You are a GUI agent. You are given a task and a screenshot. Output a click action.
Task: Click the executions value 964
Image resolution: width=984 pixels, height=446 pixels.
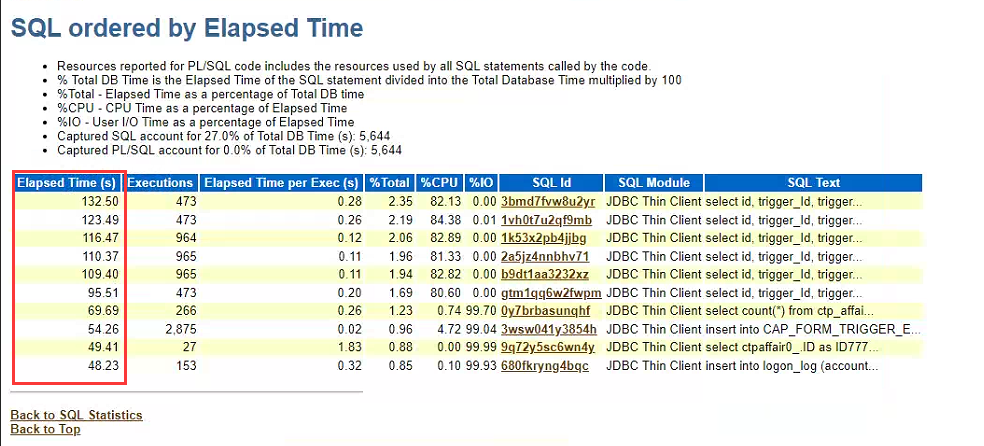(186, 238)
